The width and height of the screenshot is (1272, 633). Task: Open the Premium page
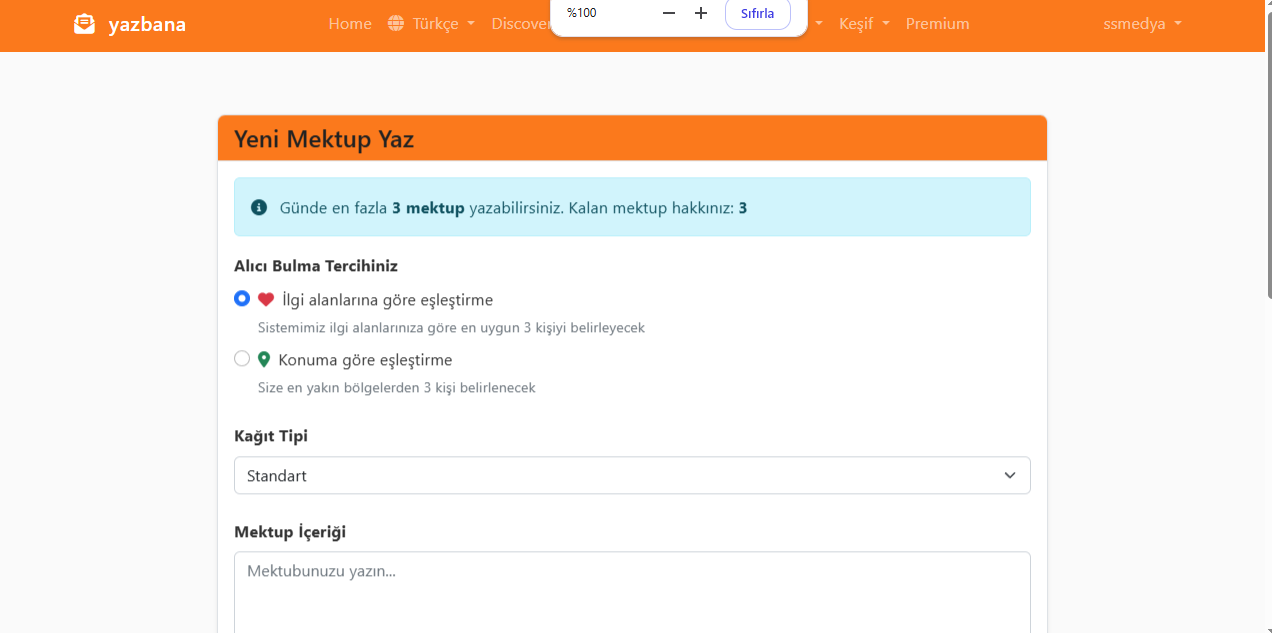coord(937,24)
